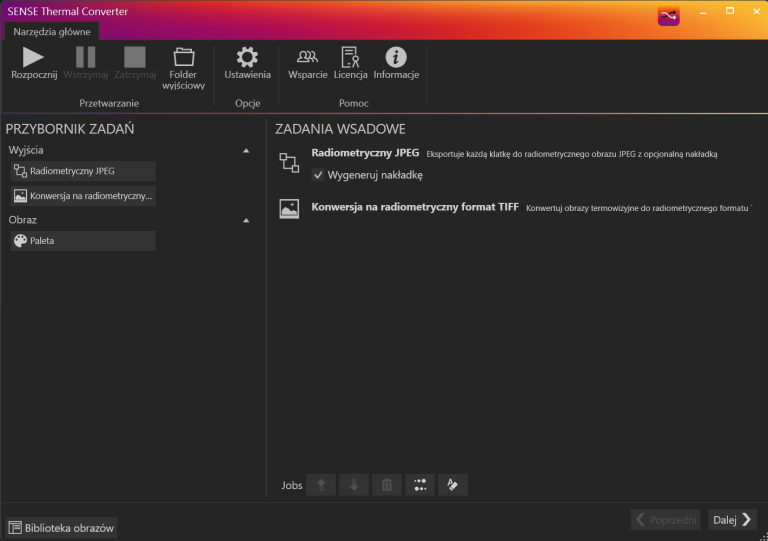
Task: Collapse the Wyjścia section
Action: (246, 150)
